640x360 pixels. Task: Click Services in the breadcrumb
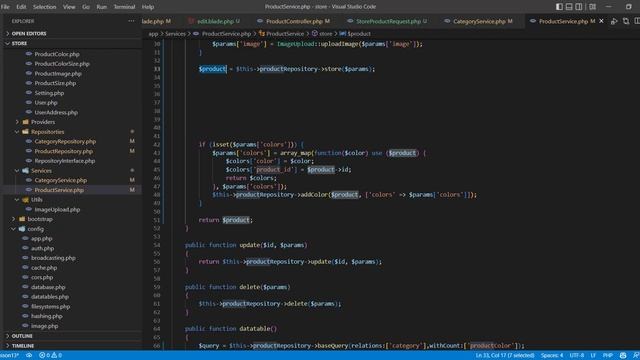pos(175,34)
